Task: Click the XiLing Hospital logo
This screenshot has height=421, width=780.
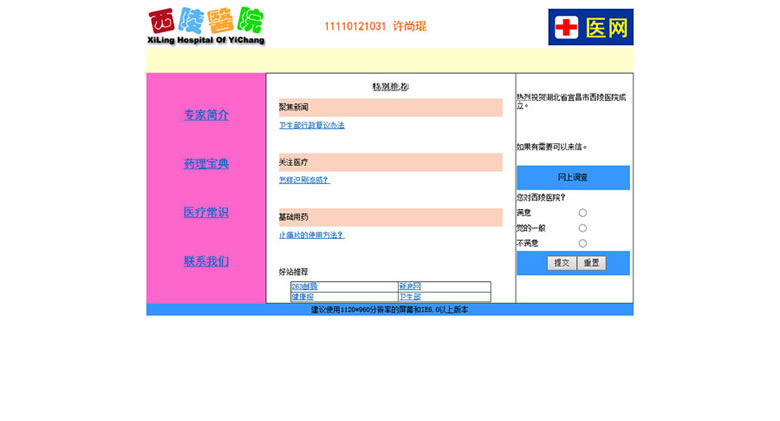Action: point(207,27)
